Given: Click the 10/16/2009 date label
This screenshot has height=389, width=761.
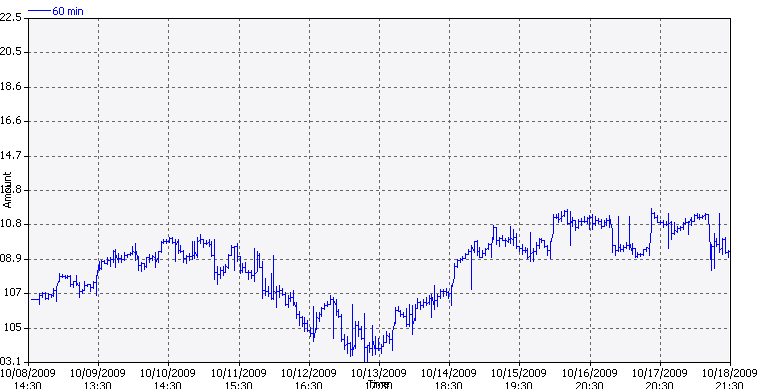Looking at the screenshot, I should coord(590,373).
